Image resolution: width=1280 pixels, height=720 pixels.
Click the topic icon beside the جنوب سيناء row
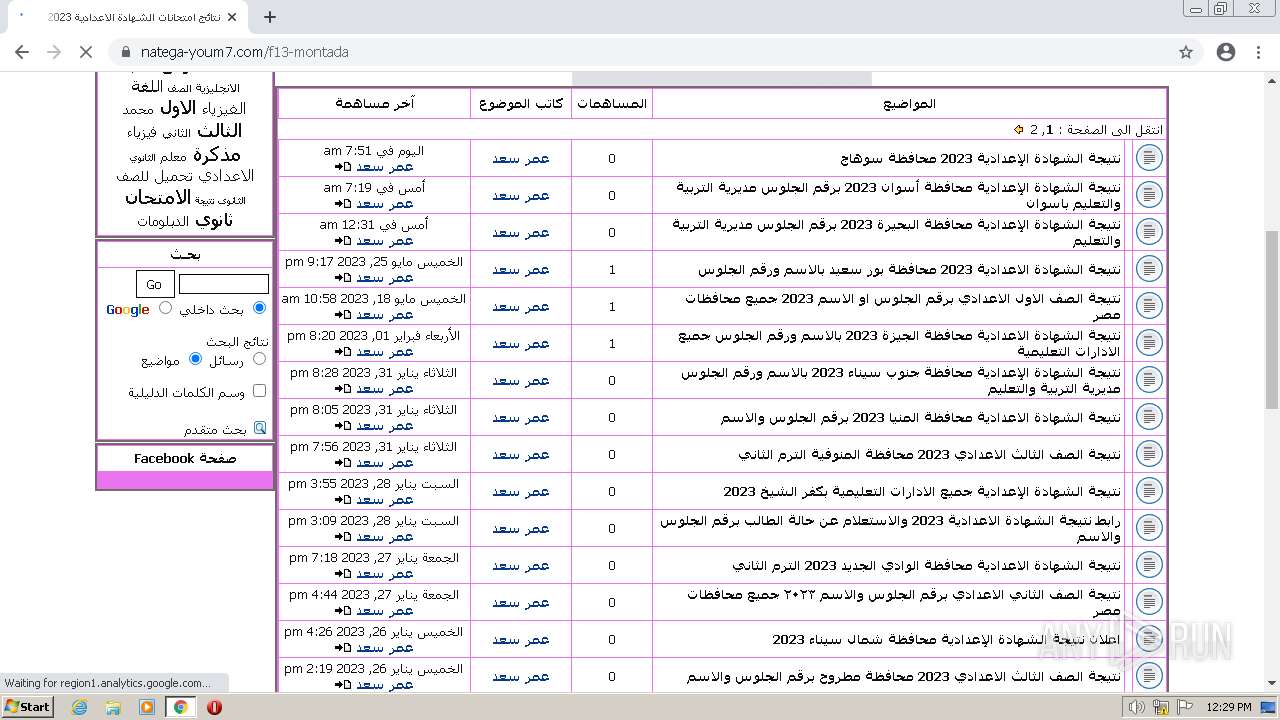(1149, 380)
